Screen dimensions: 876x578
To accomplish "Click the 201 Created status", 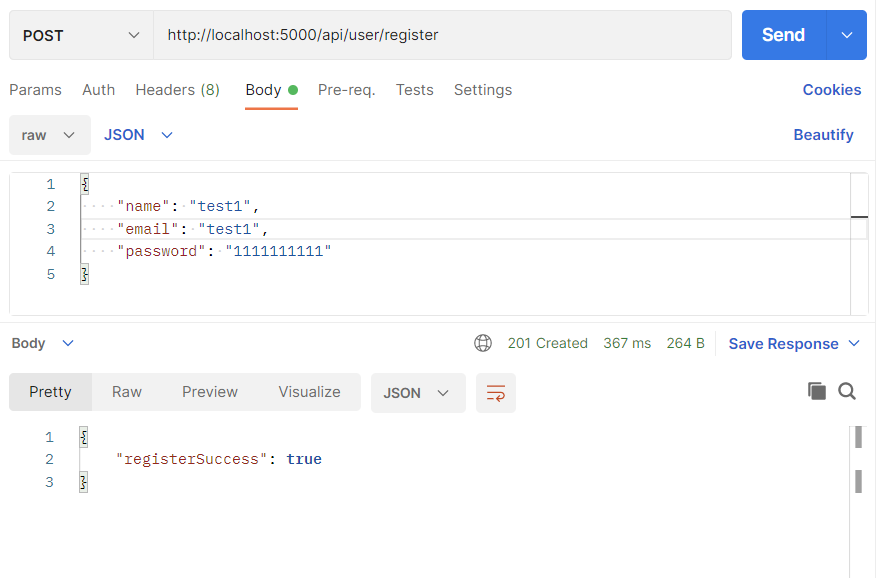I will [548, 343].
